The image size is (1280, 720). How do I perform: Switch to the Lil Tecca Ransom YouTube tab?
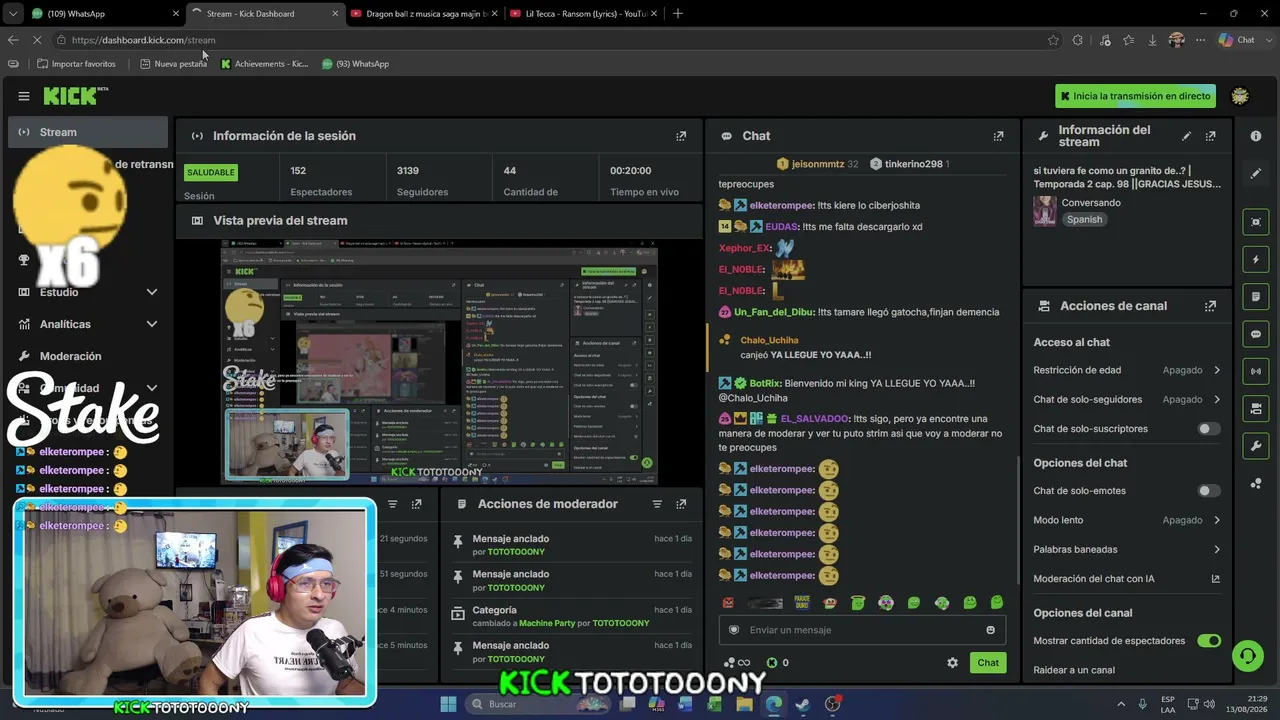click(x=583, y=14)
